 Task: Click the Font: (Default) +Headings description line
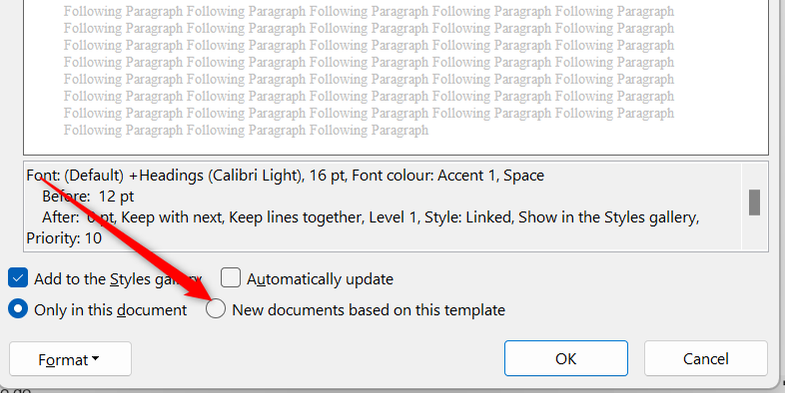pos(285,176)
